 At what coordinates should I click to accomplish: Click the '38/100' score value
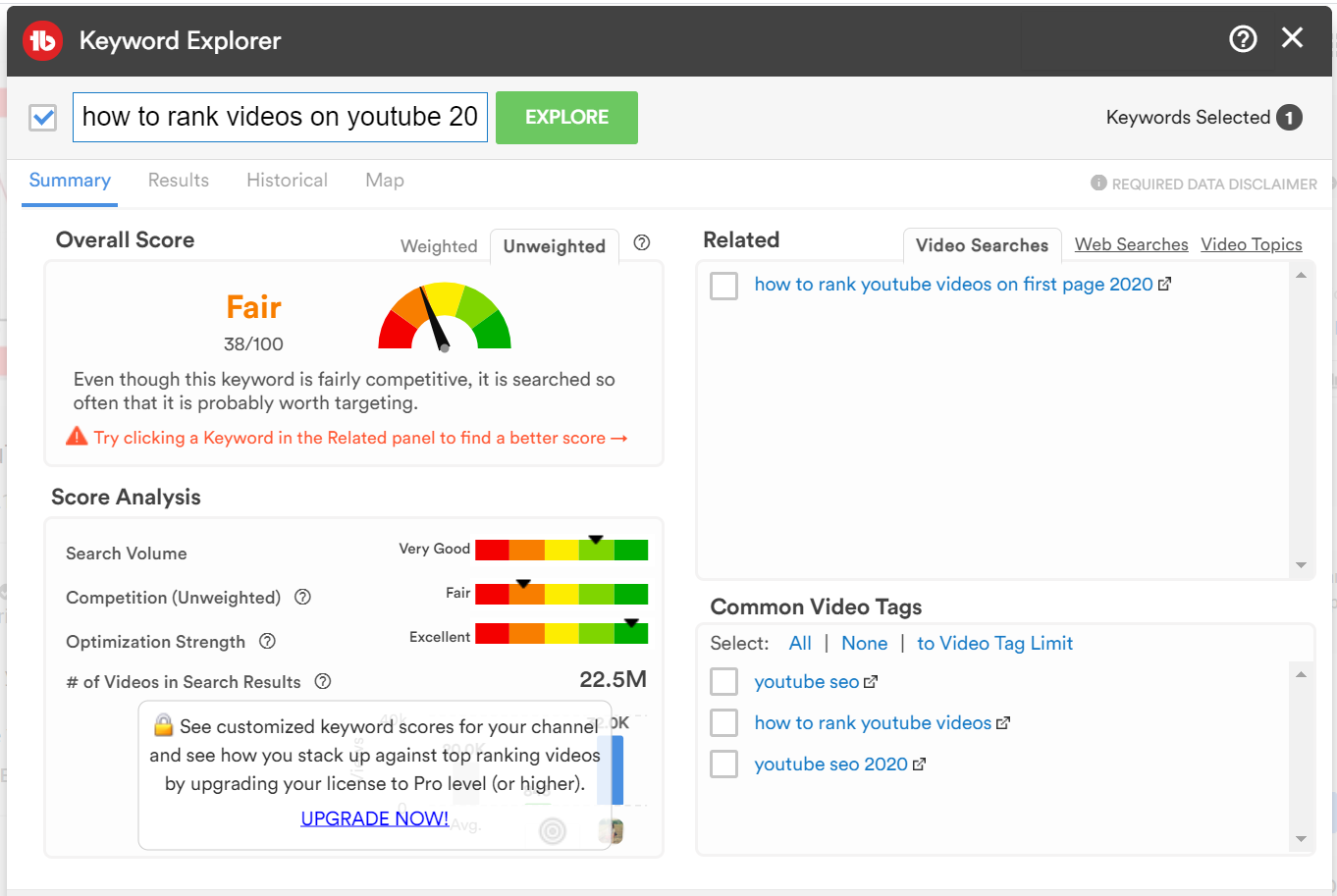253,344
